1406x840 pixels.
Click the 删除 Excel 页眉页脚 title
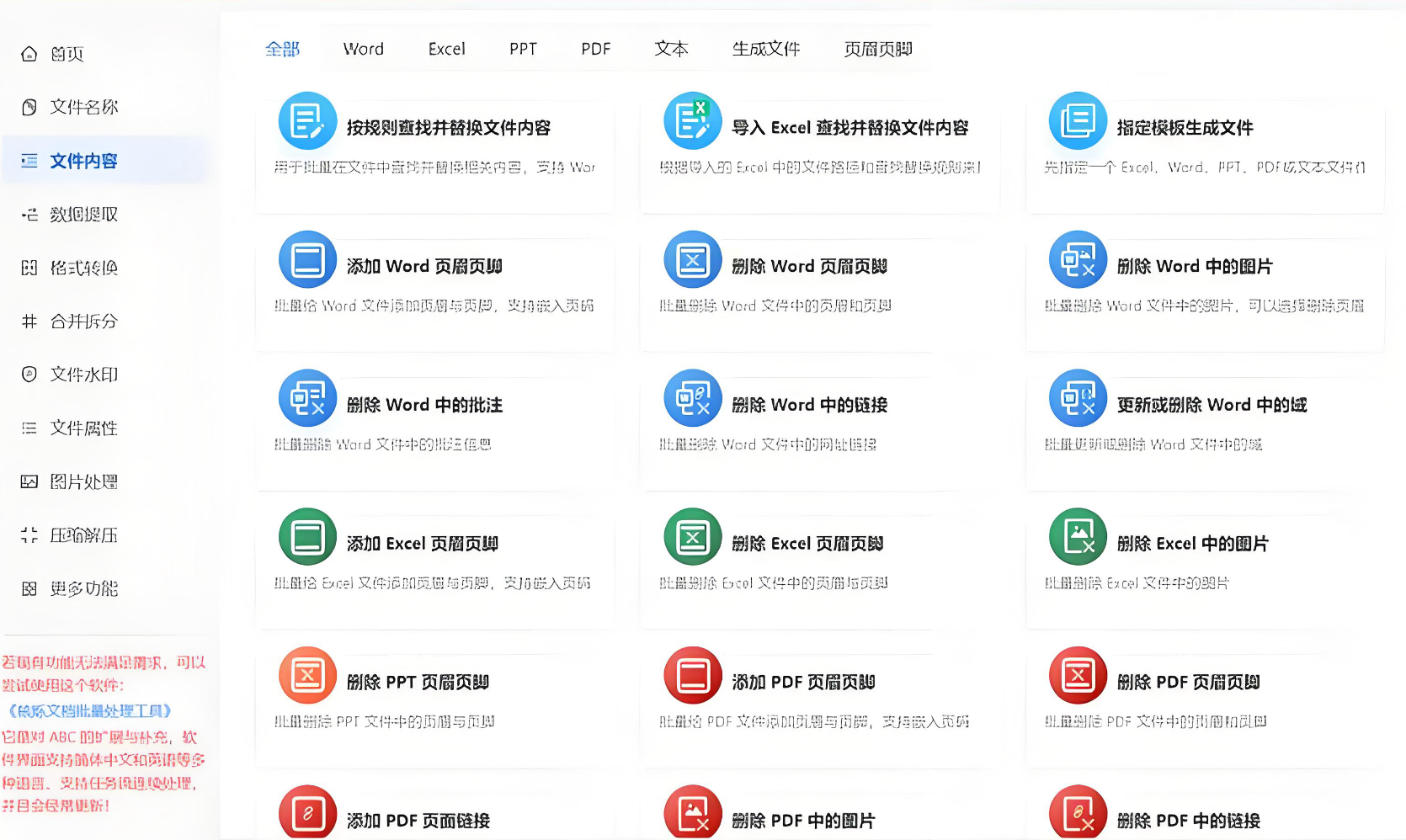pyautogui.click(x=807, y=544)
